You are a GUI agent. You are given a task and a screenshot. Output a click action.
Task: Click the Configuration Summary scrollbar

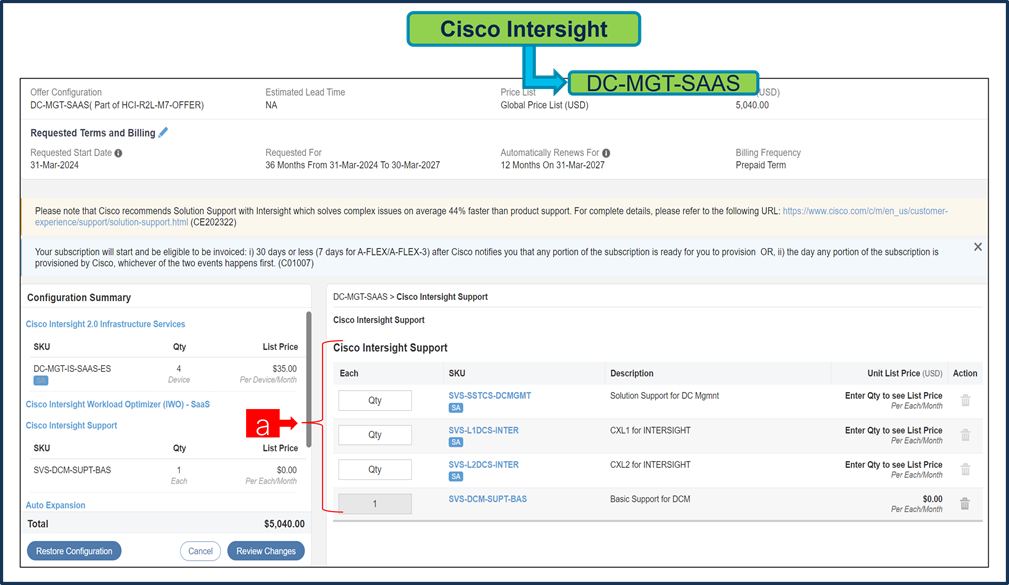pyautogui.click(x=309, y=380)
